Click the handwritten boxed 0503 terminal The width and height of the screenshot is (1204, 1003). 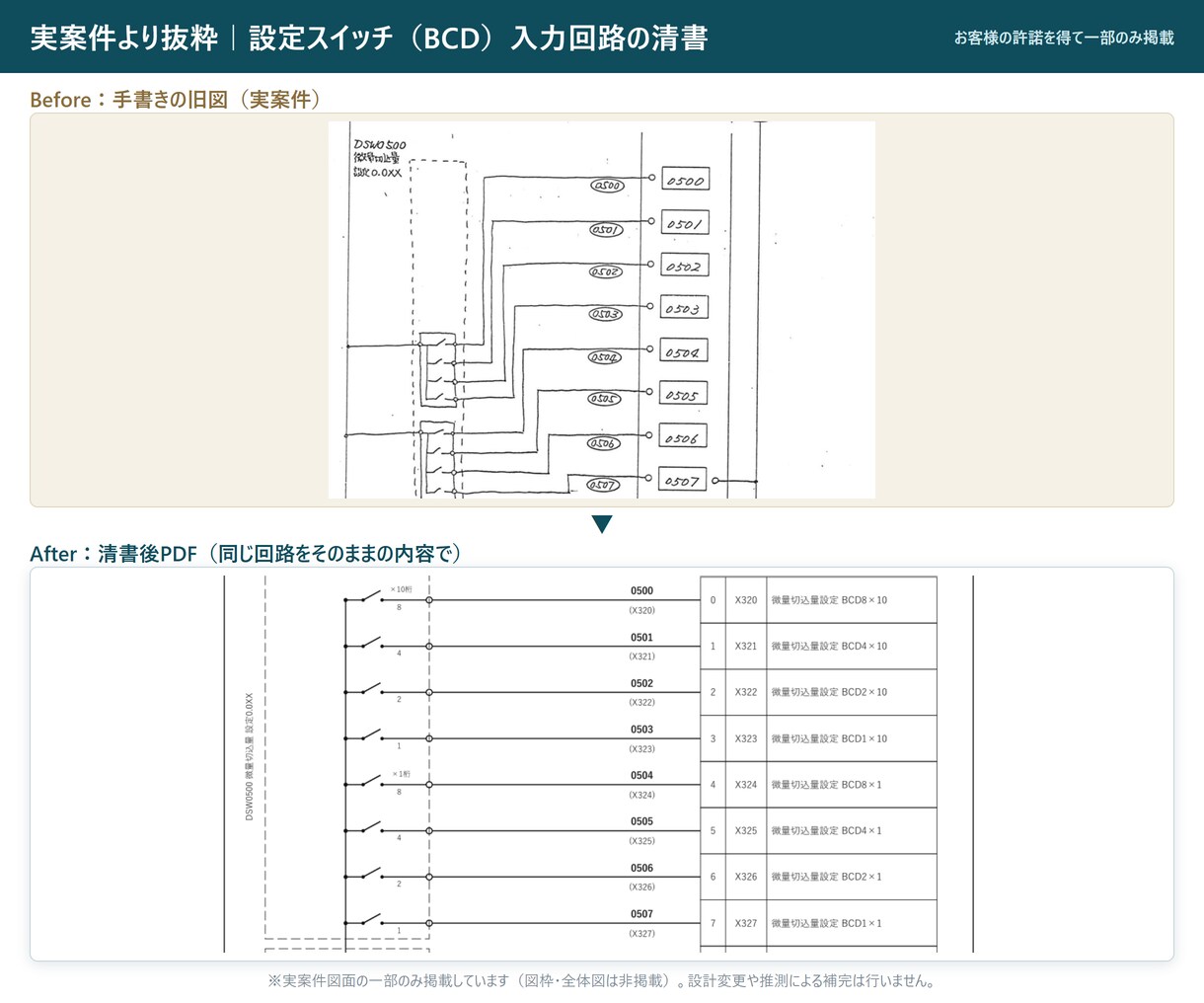(684, 309)
